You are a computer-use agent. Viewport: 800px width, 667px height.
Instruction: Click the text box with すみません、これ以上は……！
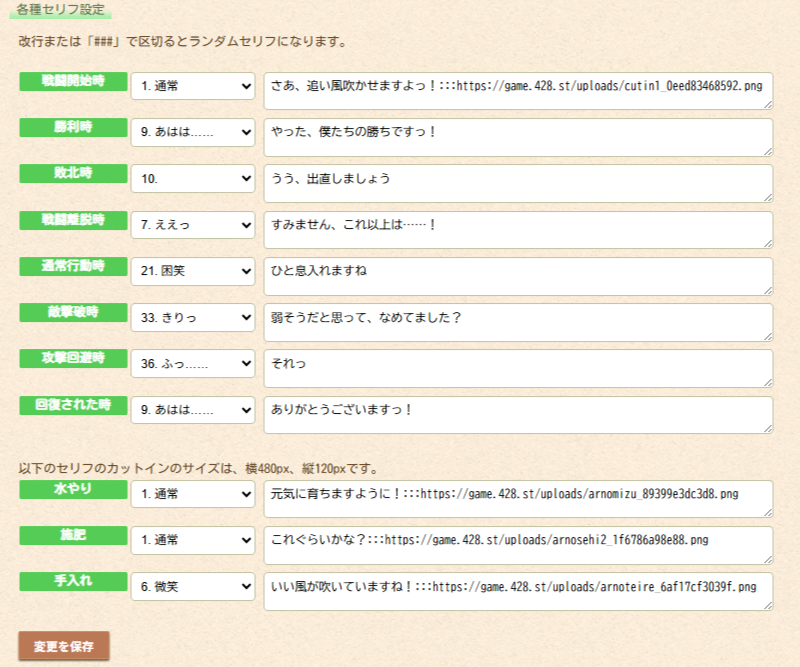coord(517,229)
